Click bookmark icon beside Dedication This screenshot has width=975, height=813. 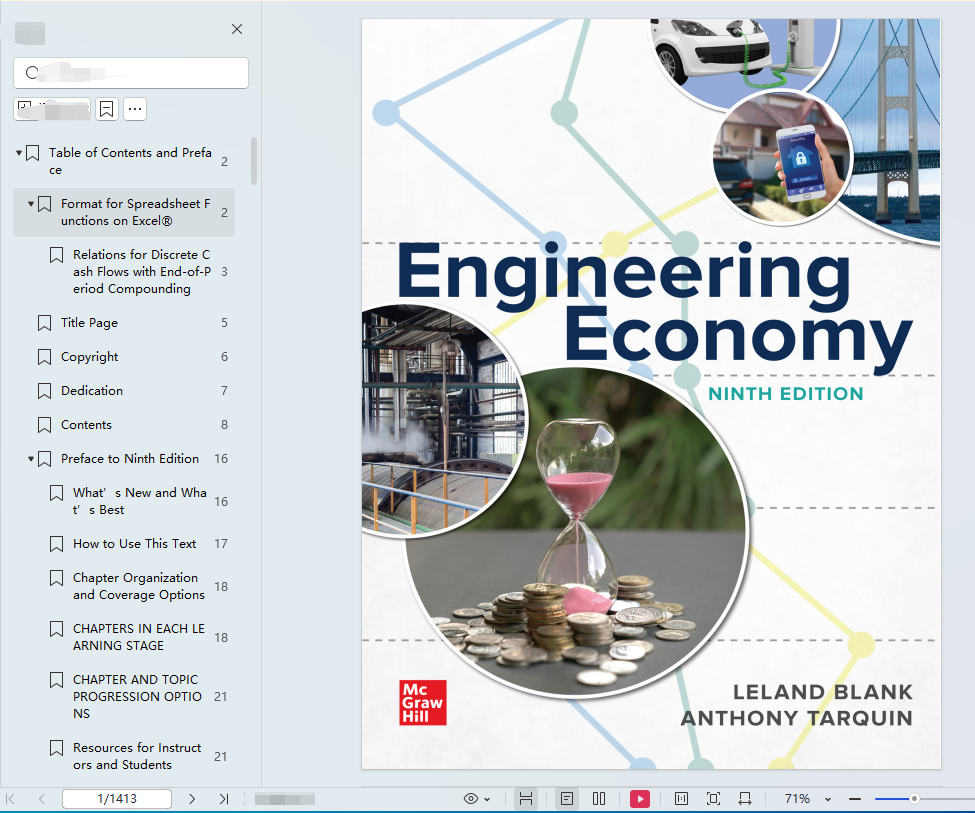pos(44,391)
